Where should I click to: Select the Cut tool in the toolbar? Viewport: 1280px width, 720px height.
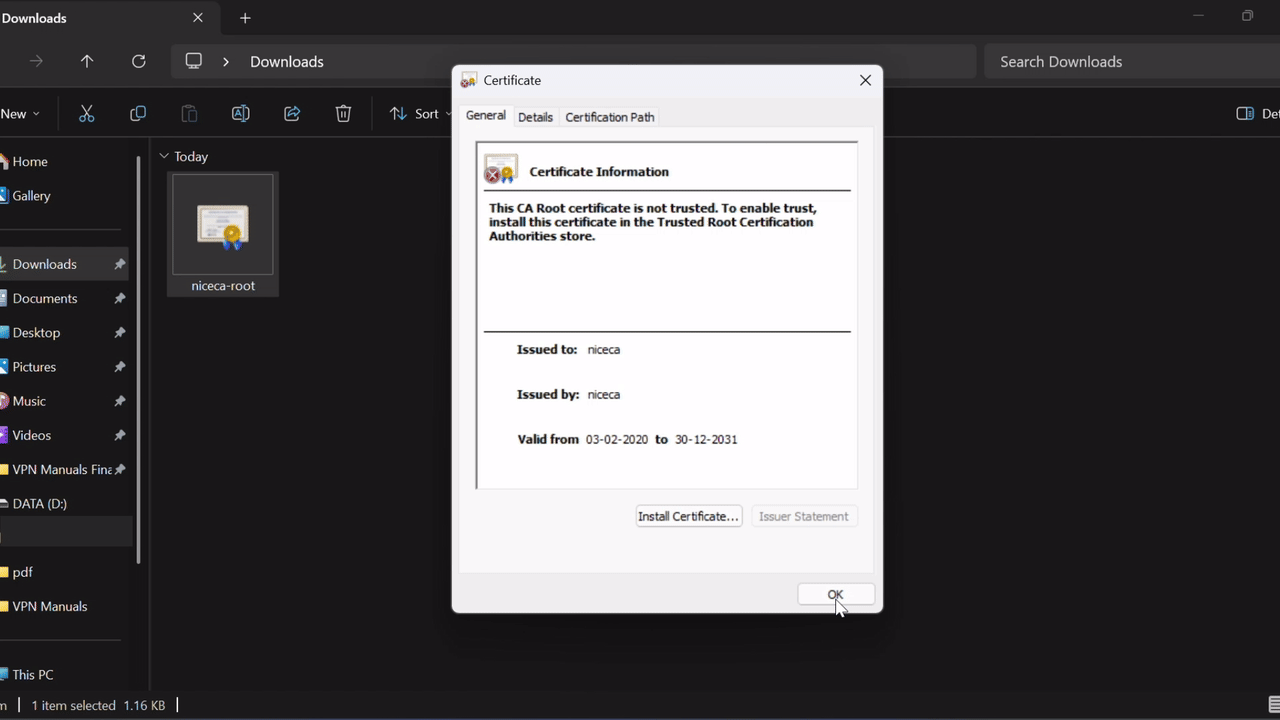click(86, 113)
